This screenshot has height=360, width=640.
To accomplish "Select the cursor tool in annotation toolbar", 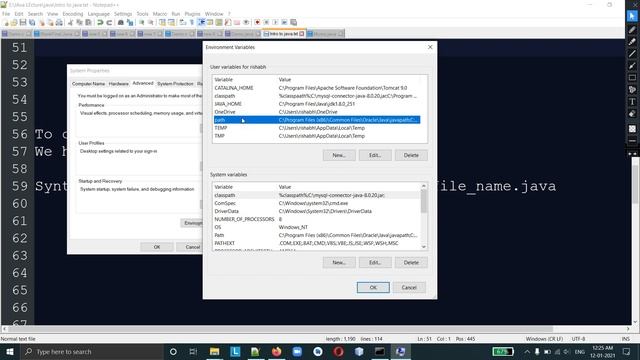I will 632,16.
